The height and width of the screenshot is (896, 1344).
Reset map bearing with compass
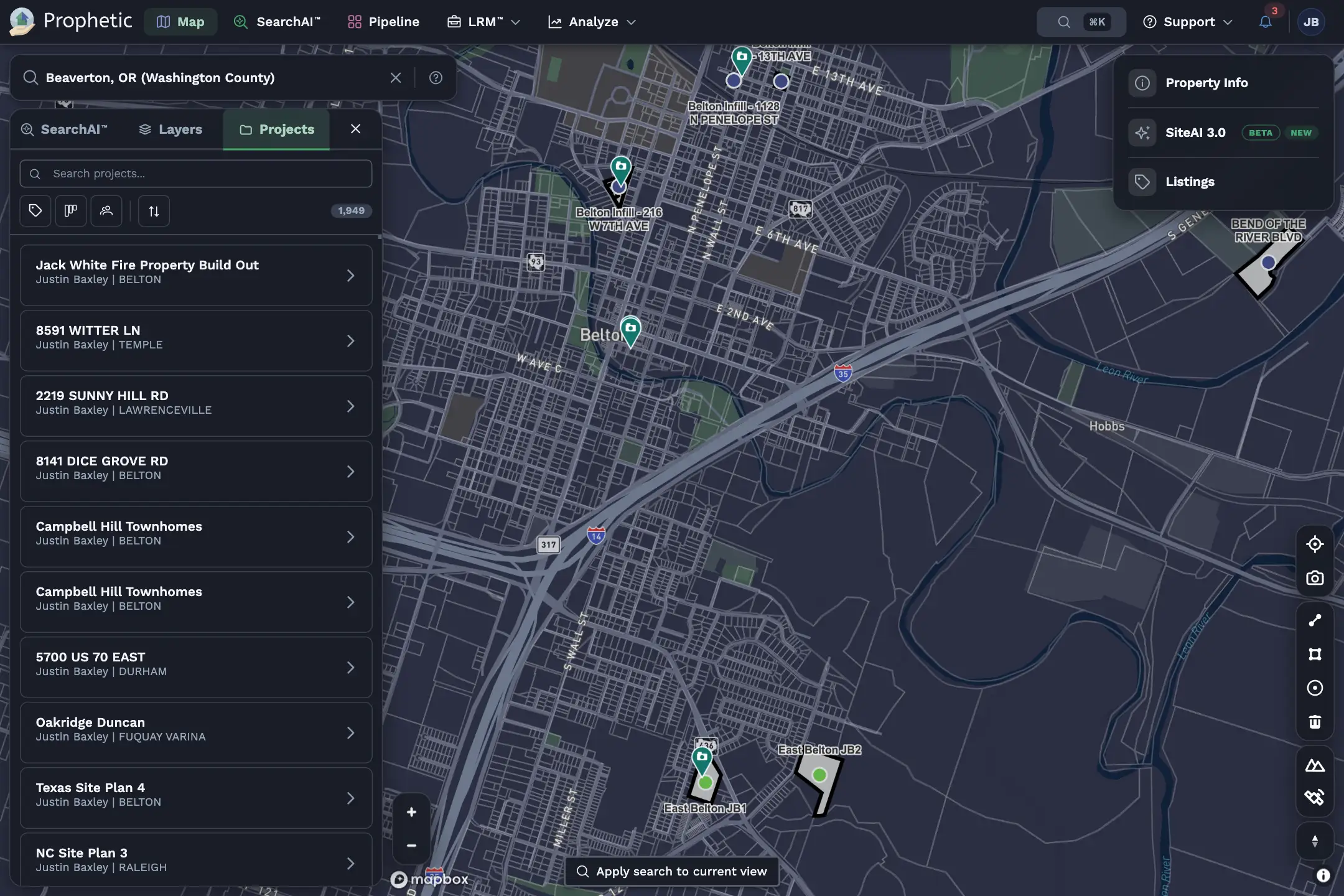click(x=1315, y=841)
